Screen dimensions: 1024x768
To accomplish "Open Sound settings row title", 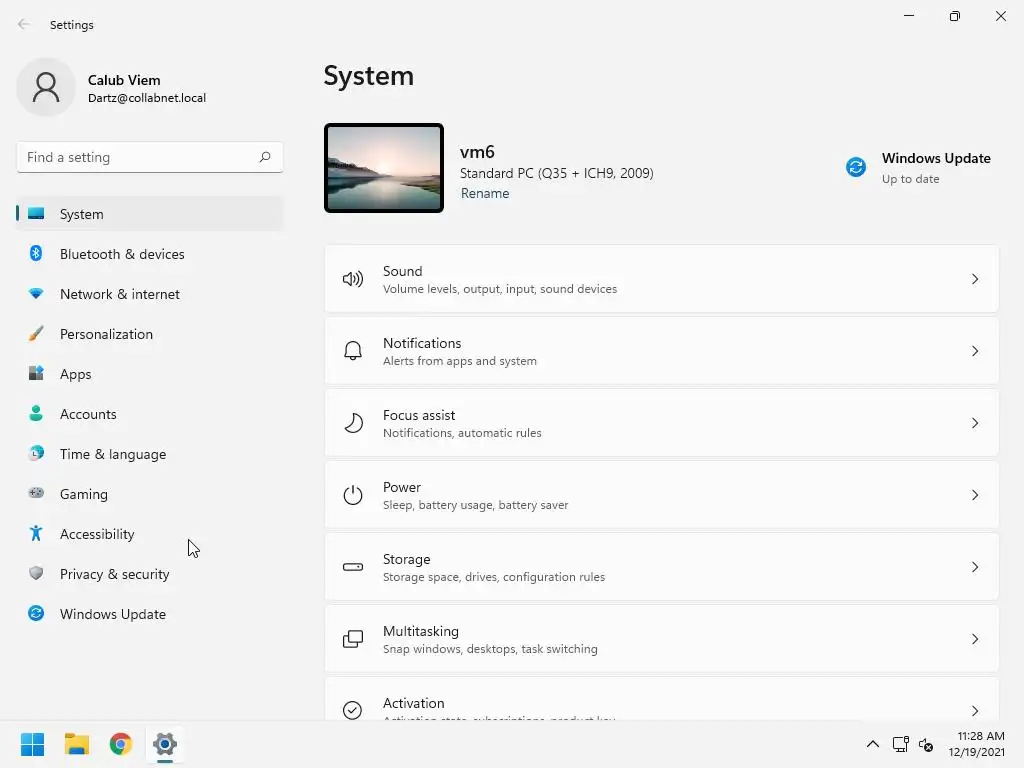I will pyautogui.click(x=402, y=271).
